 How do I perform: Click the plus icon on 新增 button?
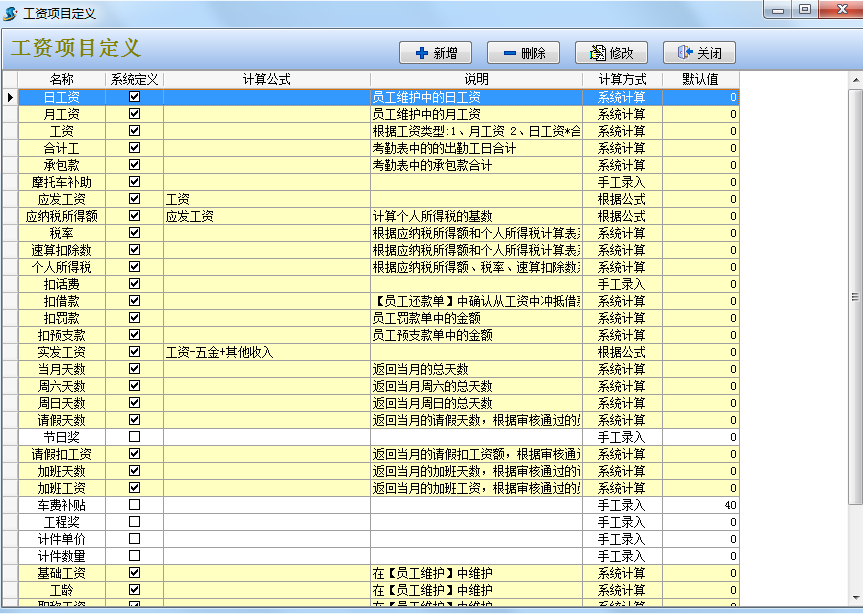(x=421, y=53)
